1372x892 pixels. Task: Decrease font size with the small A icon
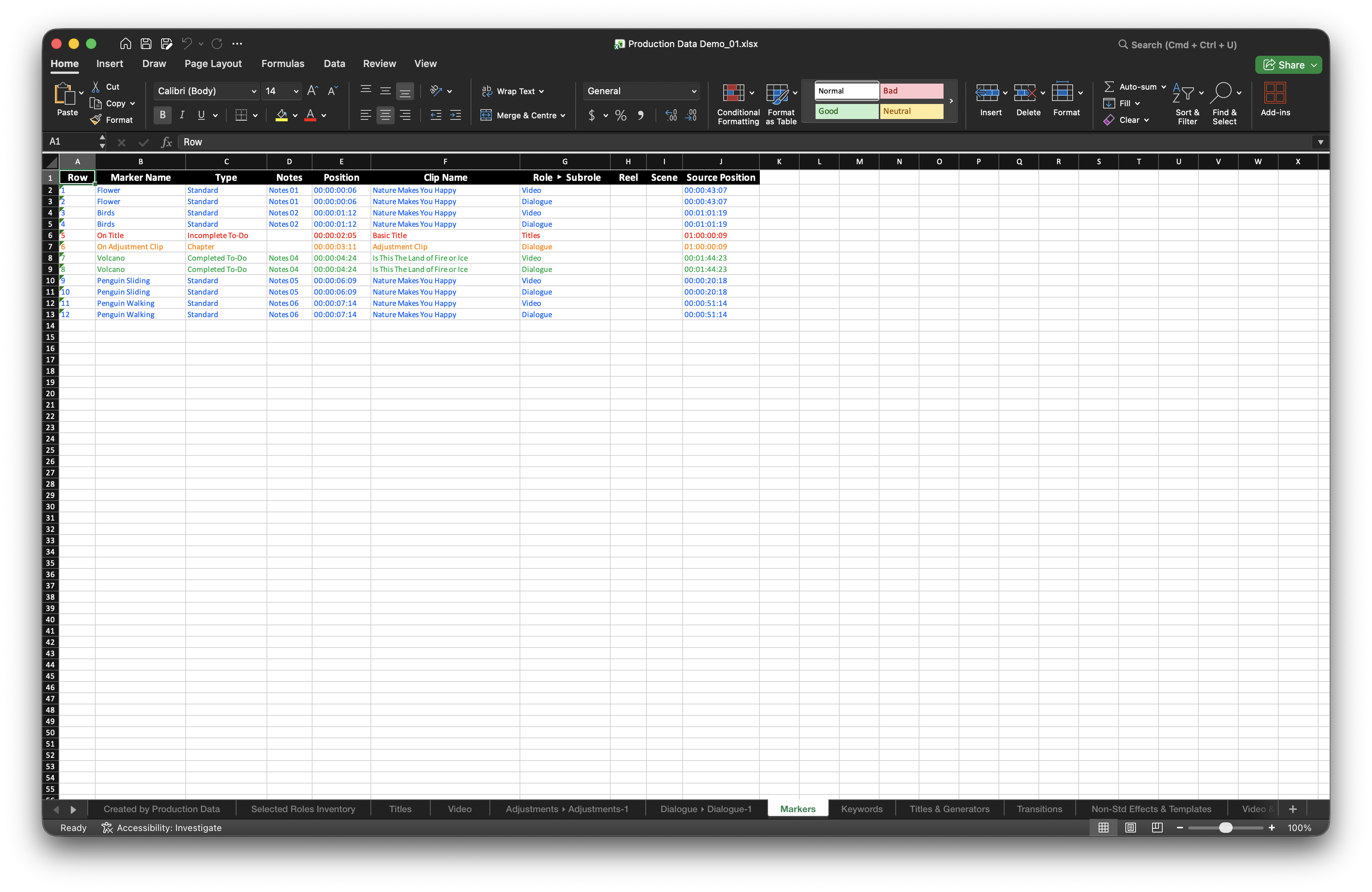coord(332,90)
